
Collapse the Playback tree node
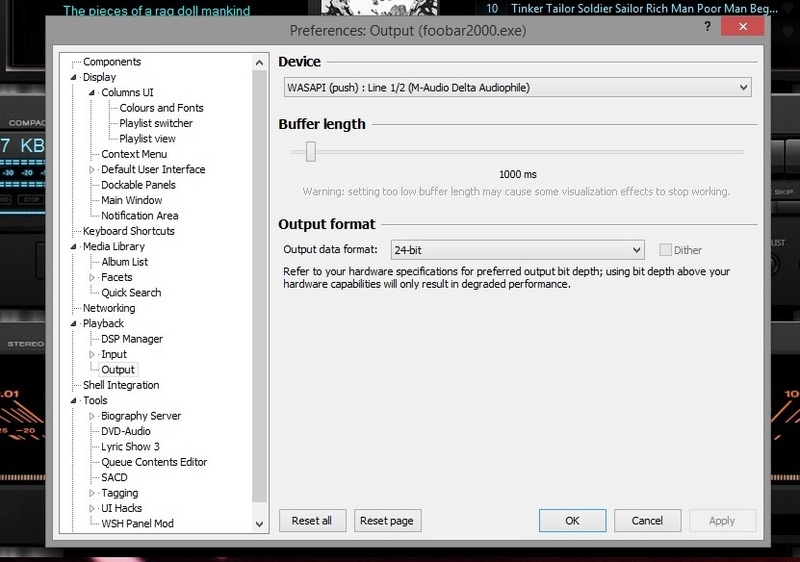click(73, 323)
